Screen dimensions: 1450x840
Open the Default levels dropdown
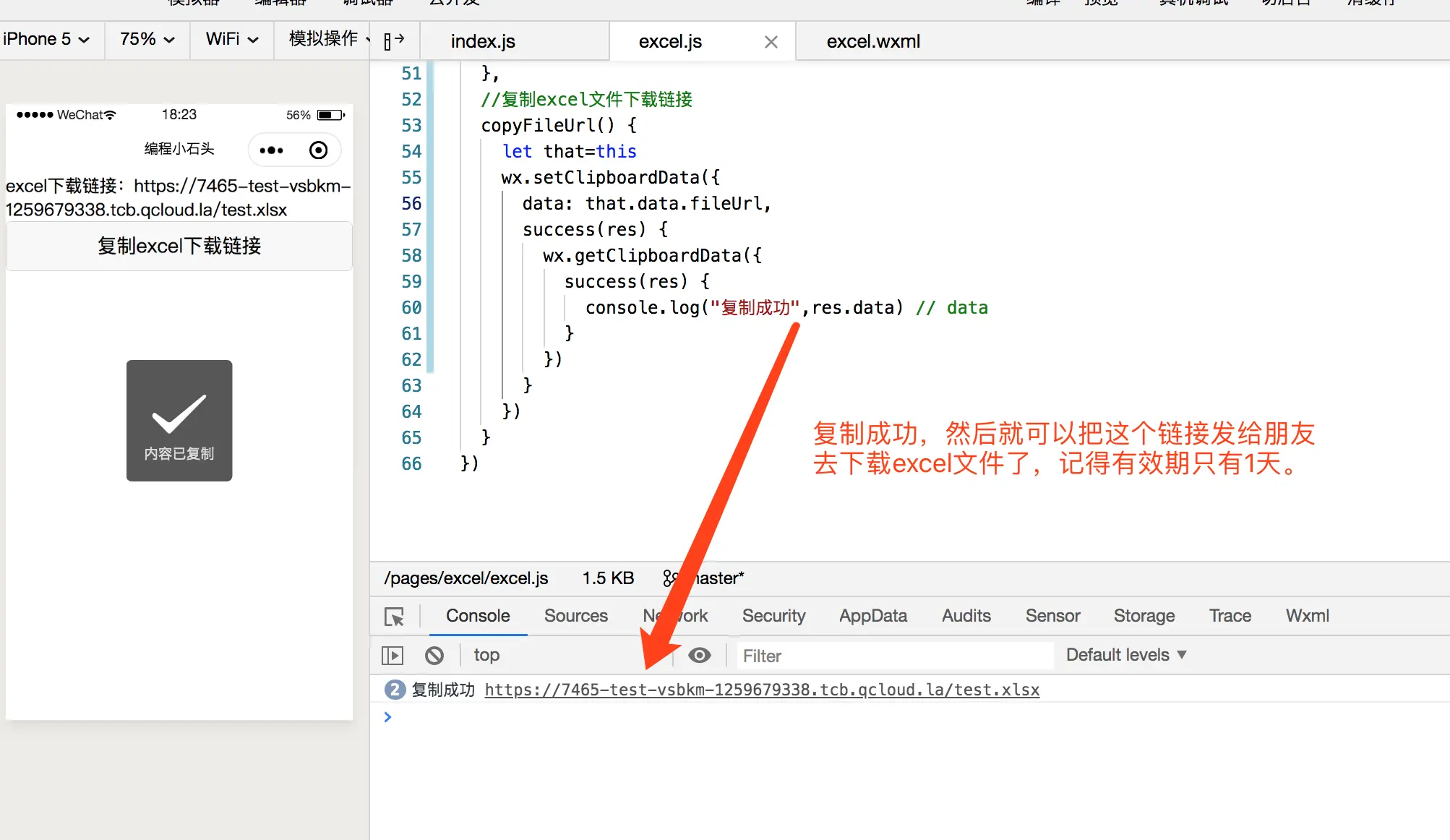[x=1125, y=655]
